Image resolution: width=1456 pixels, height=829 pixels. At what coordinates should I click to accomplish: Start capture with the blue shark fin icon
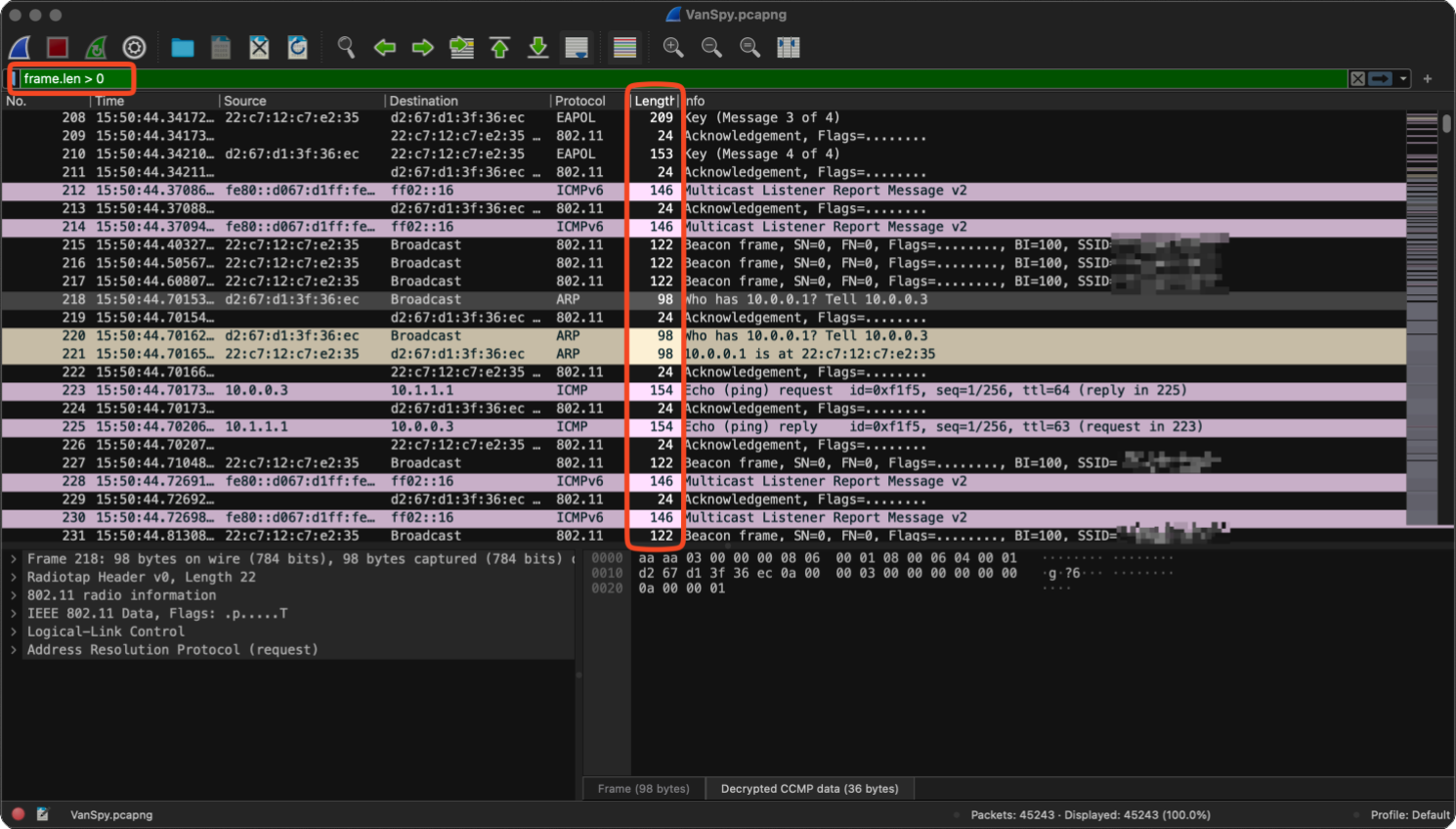21,47
